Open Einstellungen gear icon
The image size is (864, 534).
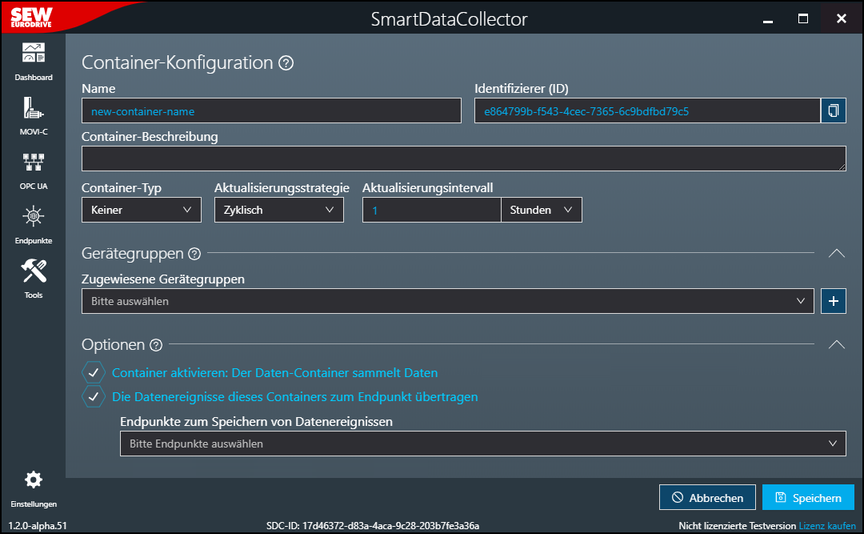coord(33,481)
